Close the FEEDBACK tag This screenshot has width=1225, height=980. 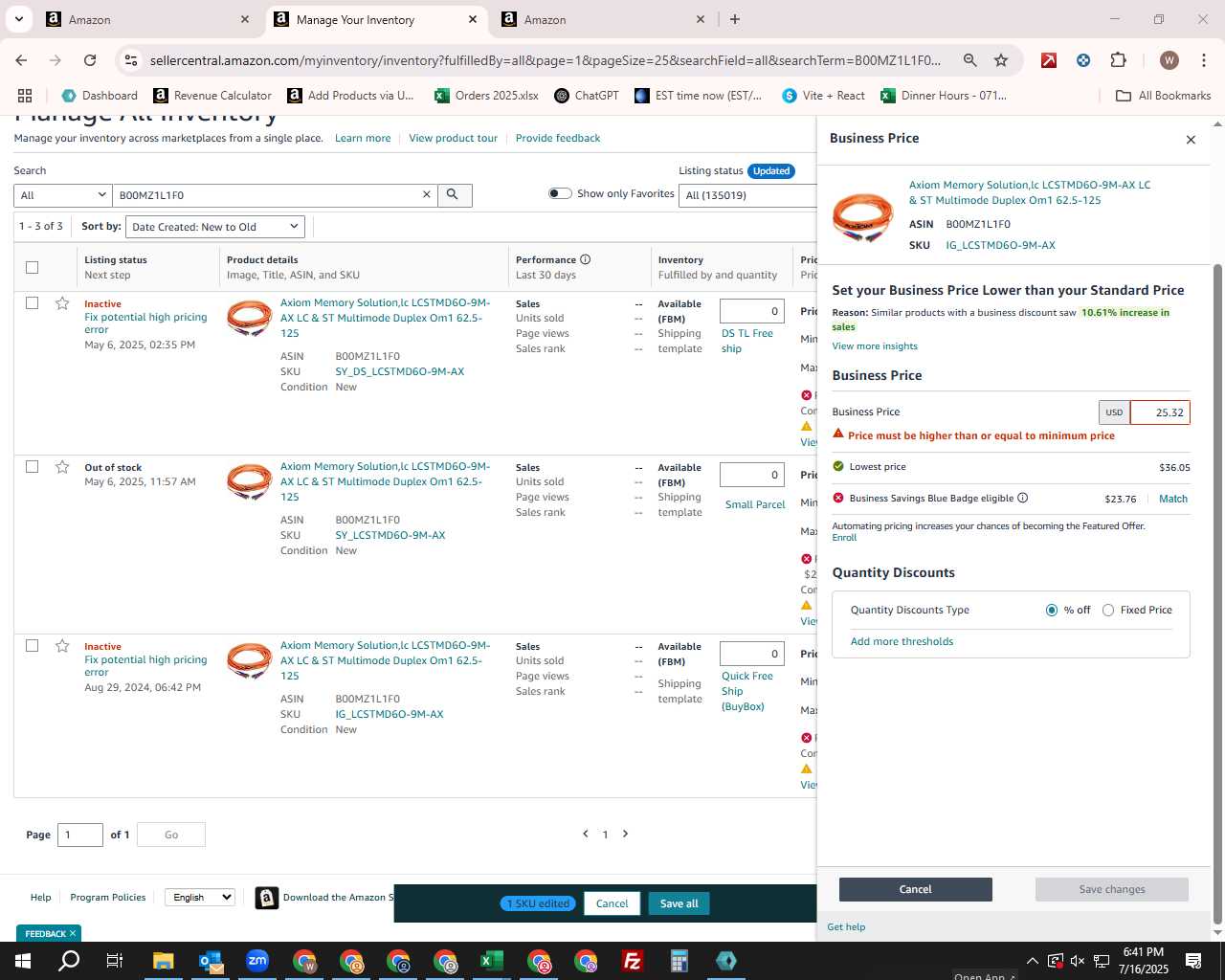coord(73,933)
